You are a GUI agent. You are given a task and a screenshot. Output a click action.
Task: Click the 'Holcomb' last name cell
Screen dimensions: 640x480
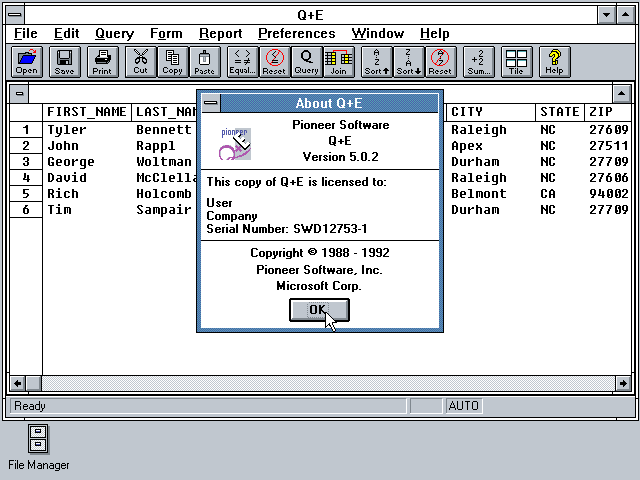pyautogui.click(x=164, y=193)
